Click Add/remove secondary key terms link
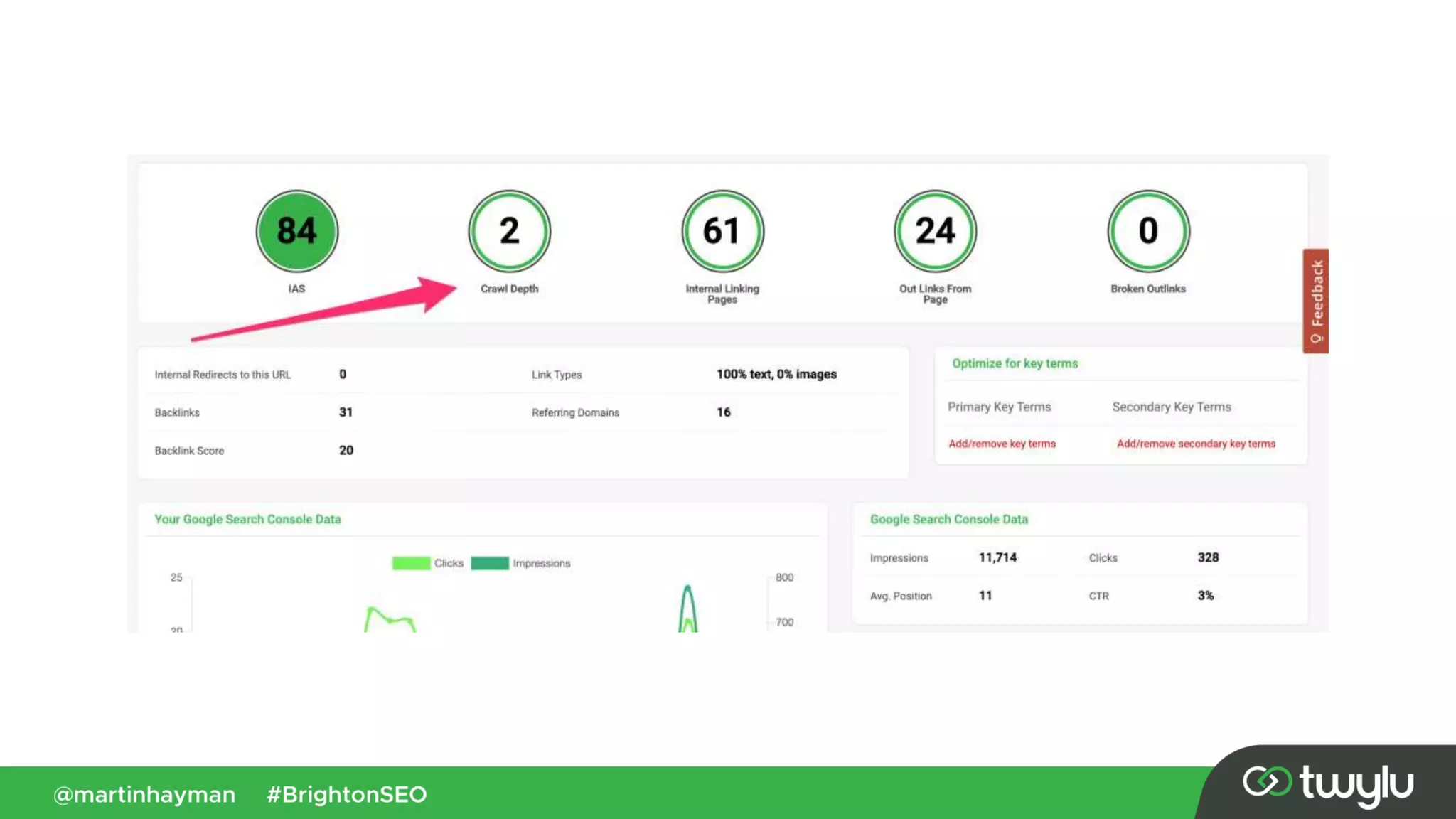The width and height of the screenshot is (1456, 819). pos(1196,444)
